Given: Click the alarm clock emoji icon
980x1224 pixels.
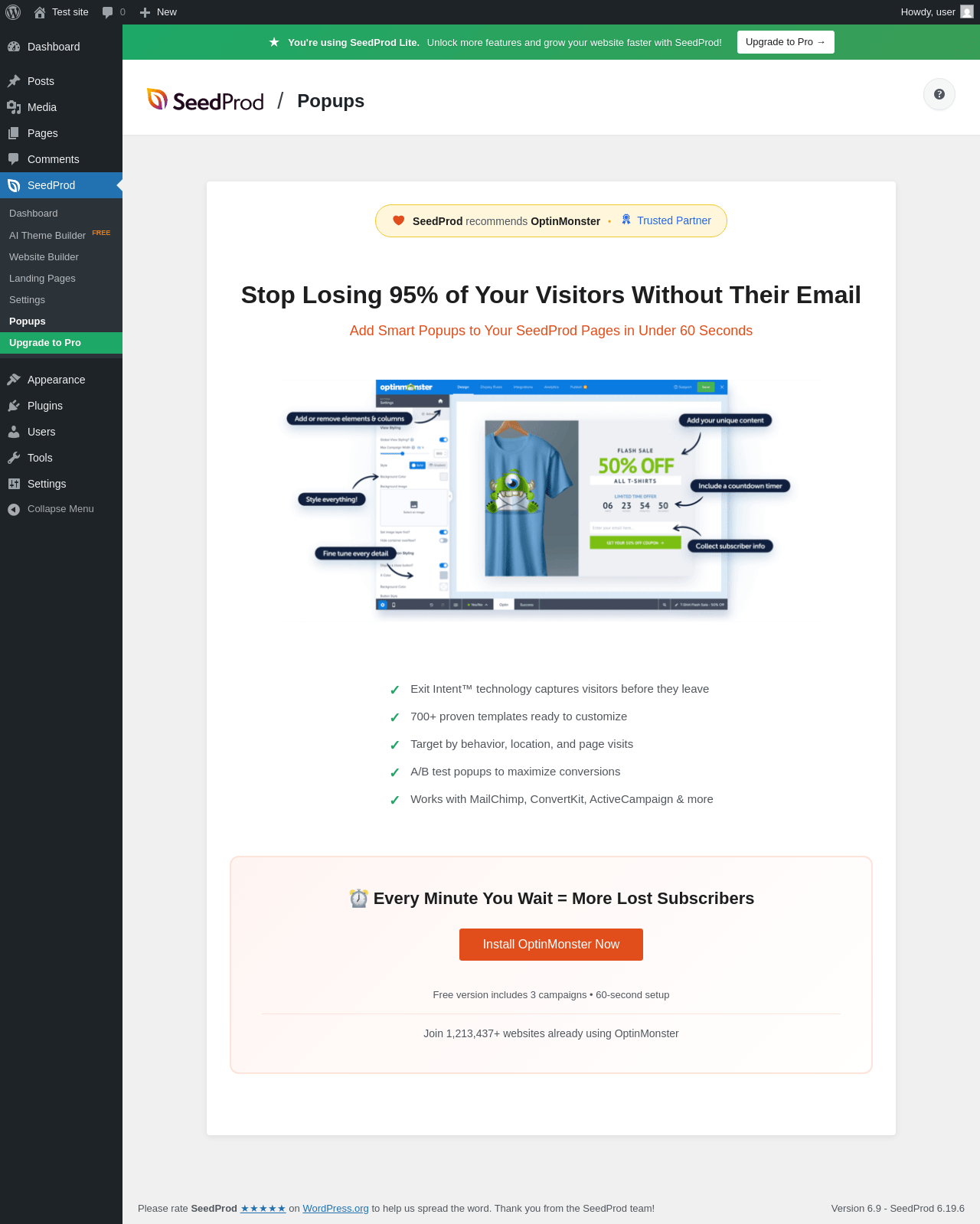Looking at the screenshot, I should point(358,899).
